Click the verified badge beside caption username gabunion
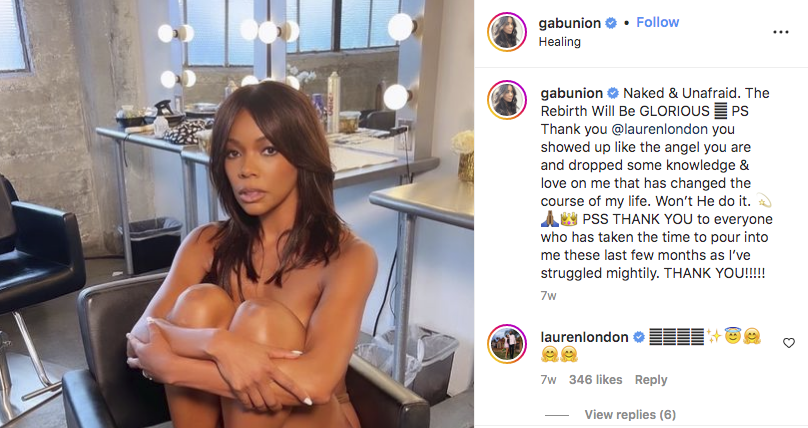This screenshot has height=428, width=808. (613, 93)
